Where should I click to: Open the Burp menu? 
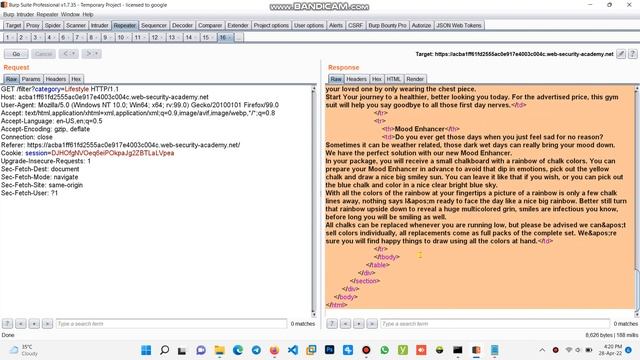(x=8, y=14)
